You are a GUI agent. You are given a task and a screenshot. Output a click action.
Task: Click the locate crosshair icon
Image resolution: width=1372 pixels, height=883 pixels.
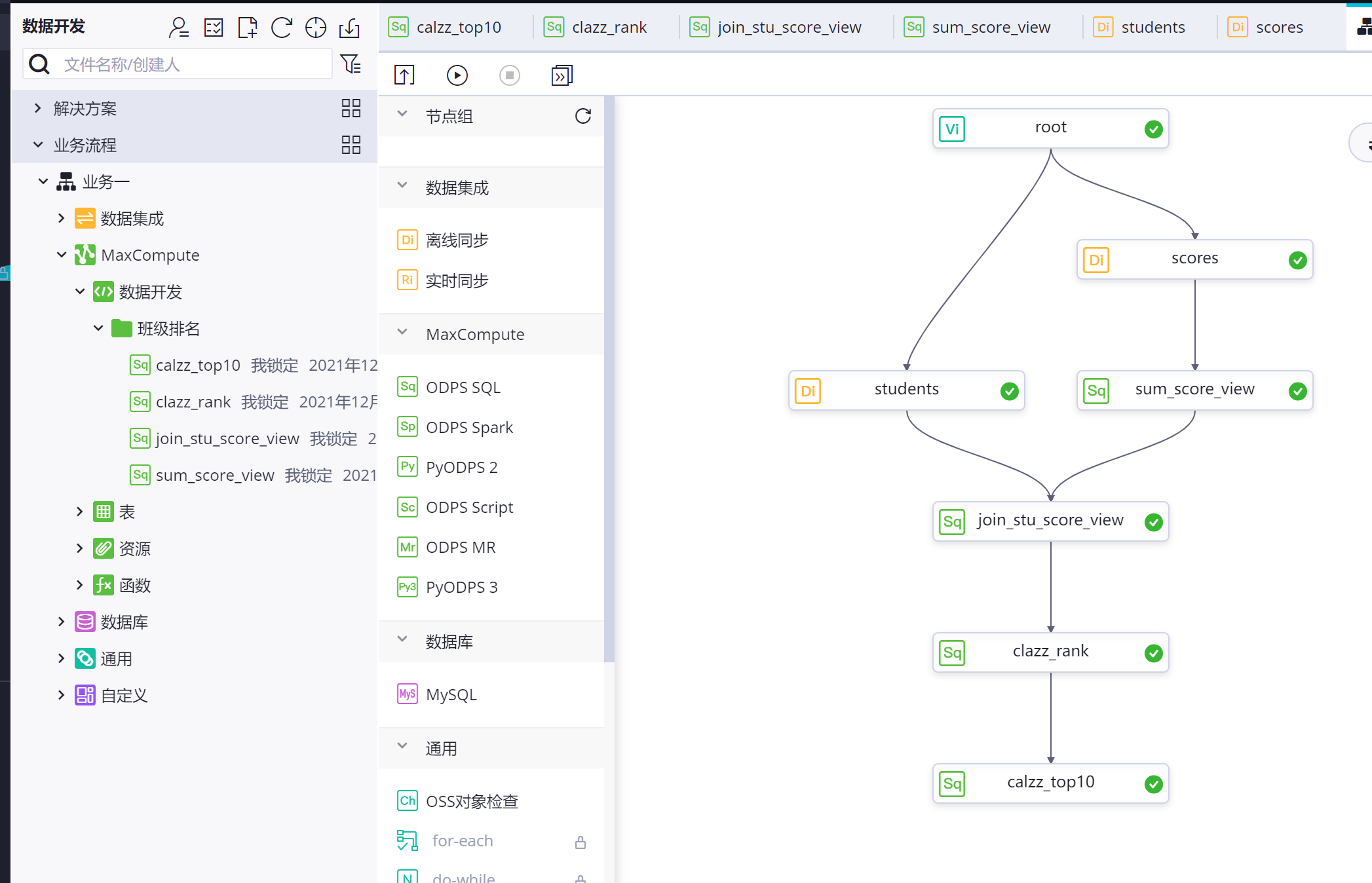pos(316,27)
